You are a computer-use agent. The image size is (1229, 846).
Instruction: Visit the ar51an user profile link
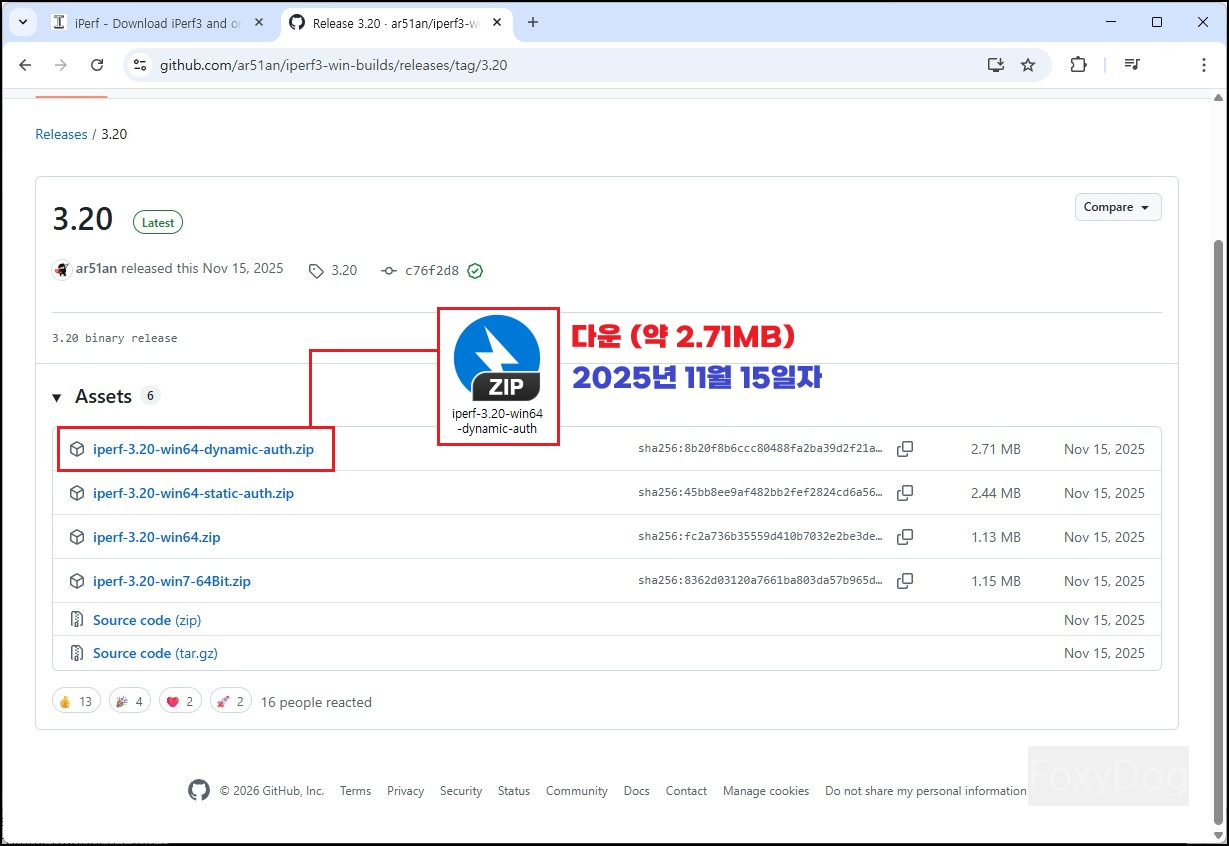96,269
